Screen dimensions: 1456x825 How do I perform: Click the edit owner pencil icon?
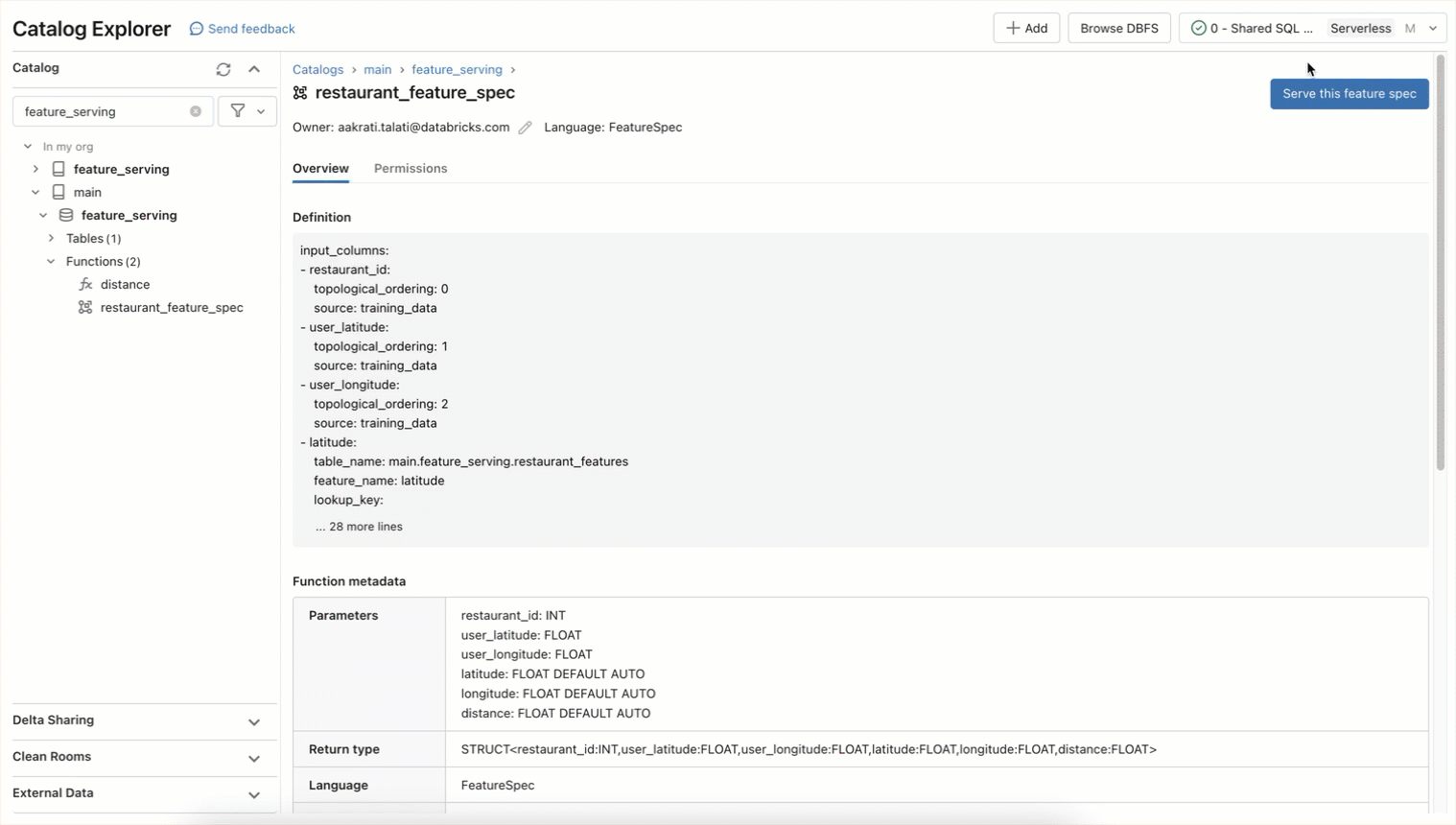525,128
